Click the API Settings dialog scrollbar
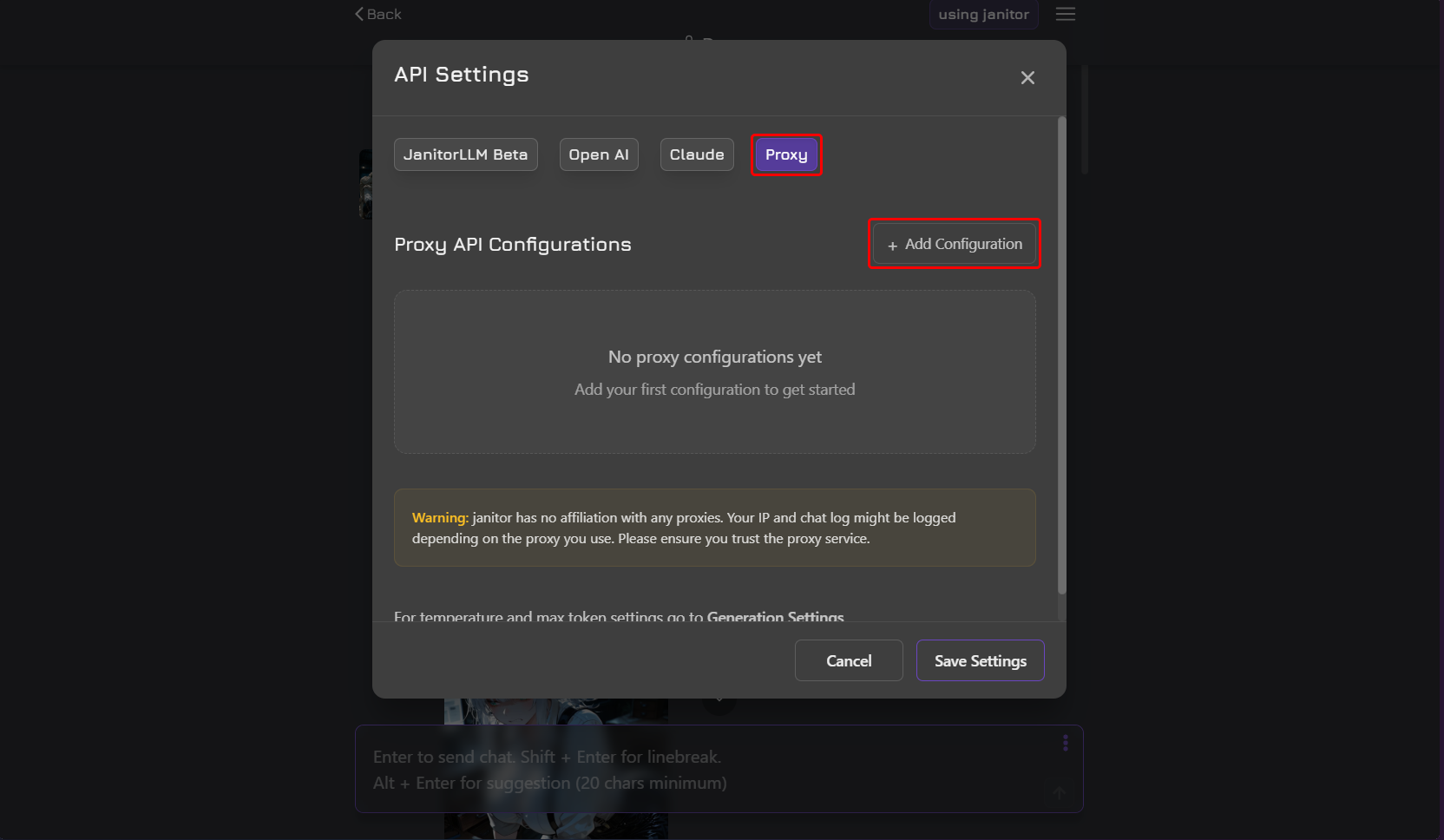Image resolution: width=1444 pixels, height=840 pixels. [1061, 356]
